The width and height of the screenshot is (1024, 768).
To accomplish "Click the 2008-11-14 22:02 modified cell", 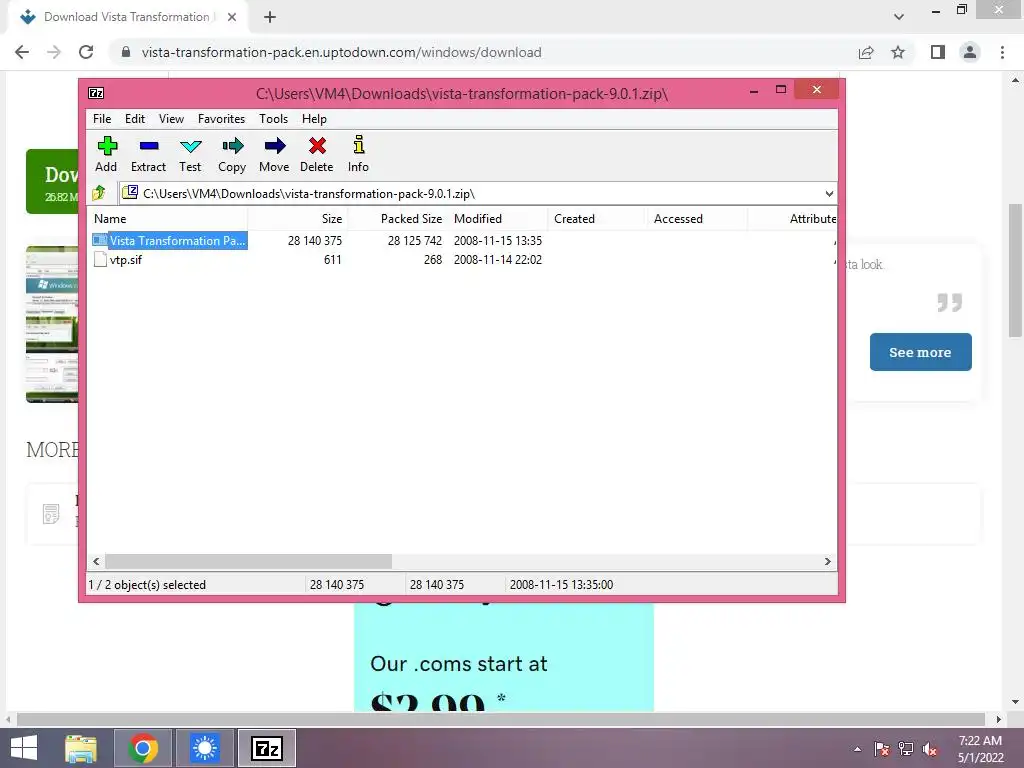I will [498, 259].
